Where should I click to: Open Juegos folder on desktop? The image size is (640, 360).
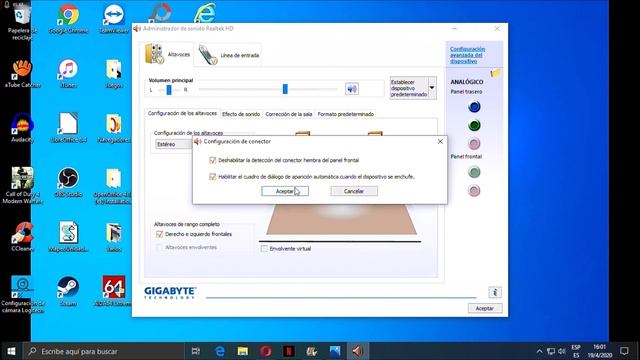114,73
